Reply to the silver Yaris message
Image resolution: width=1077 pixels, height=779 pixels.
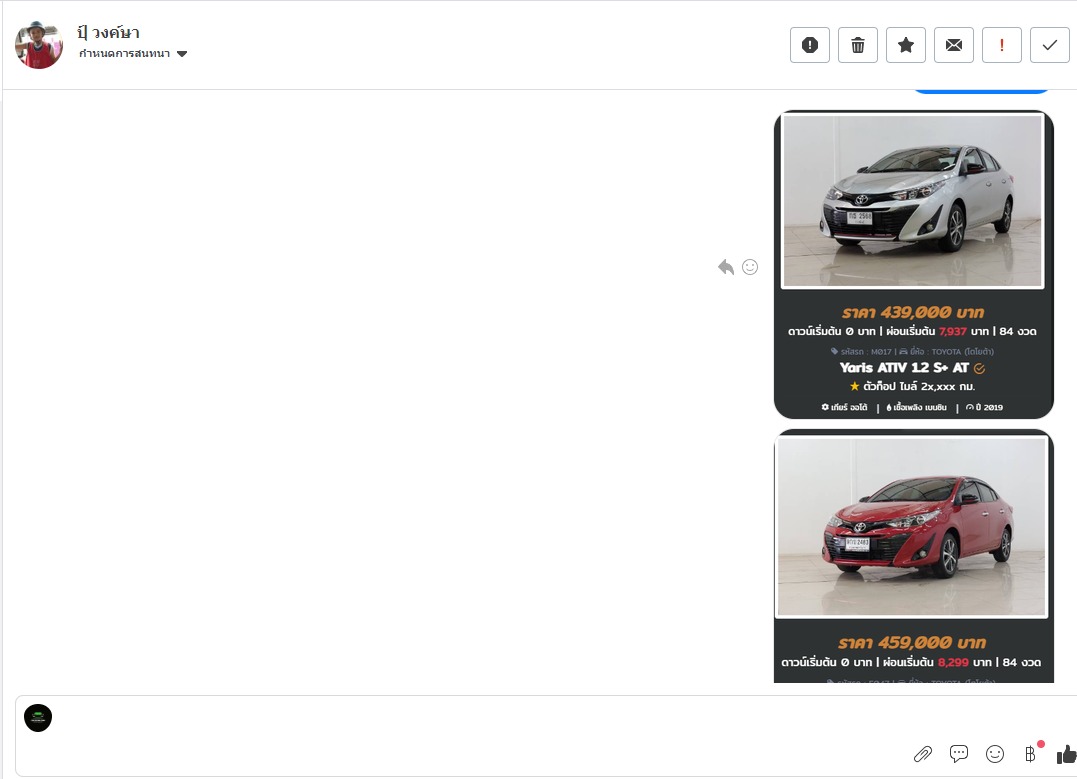726,267
